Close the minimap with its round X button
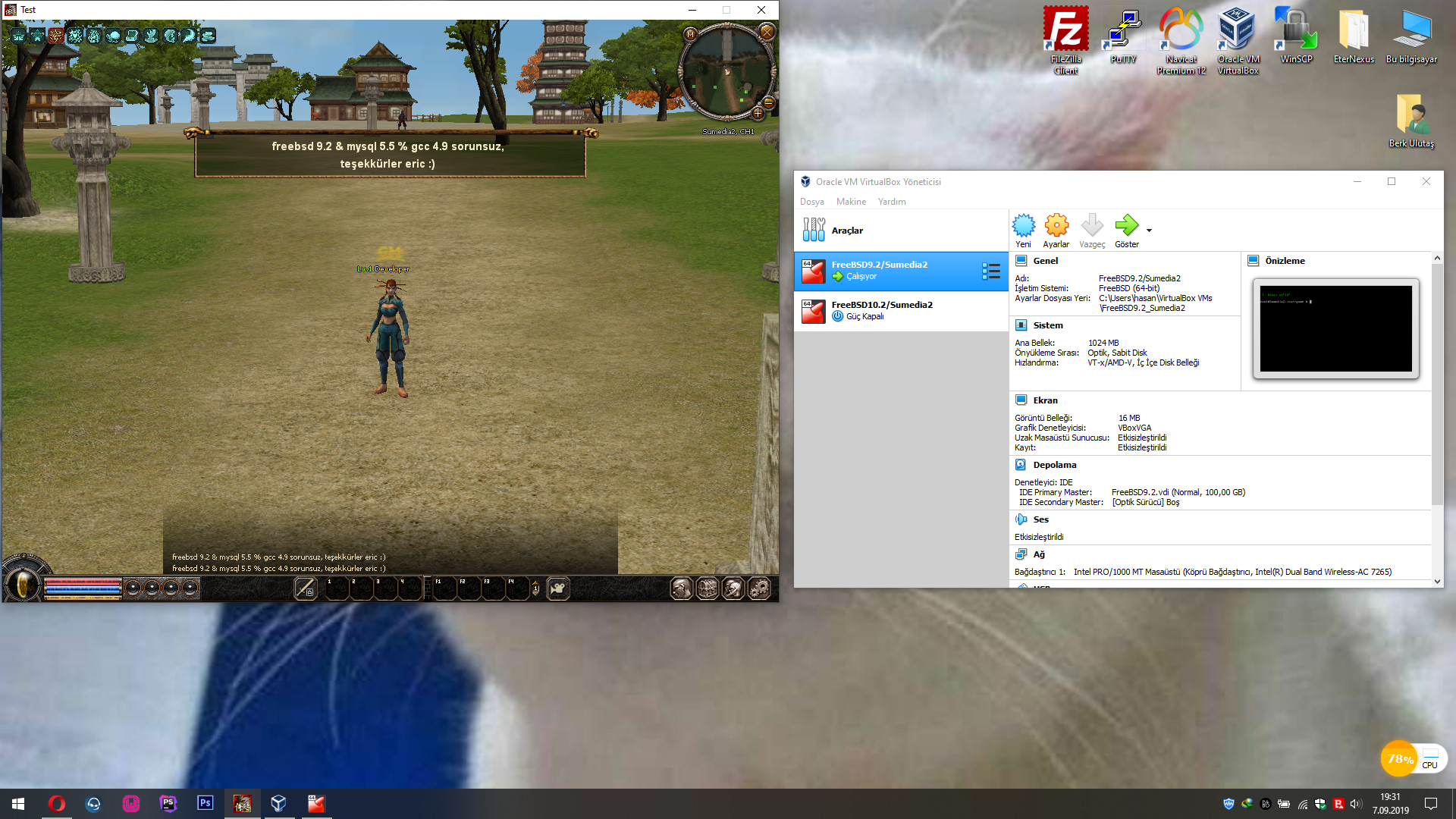Screen dimensions: 1456x819 [x=767, y=32]
